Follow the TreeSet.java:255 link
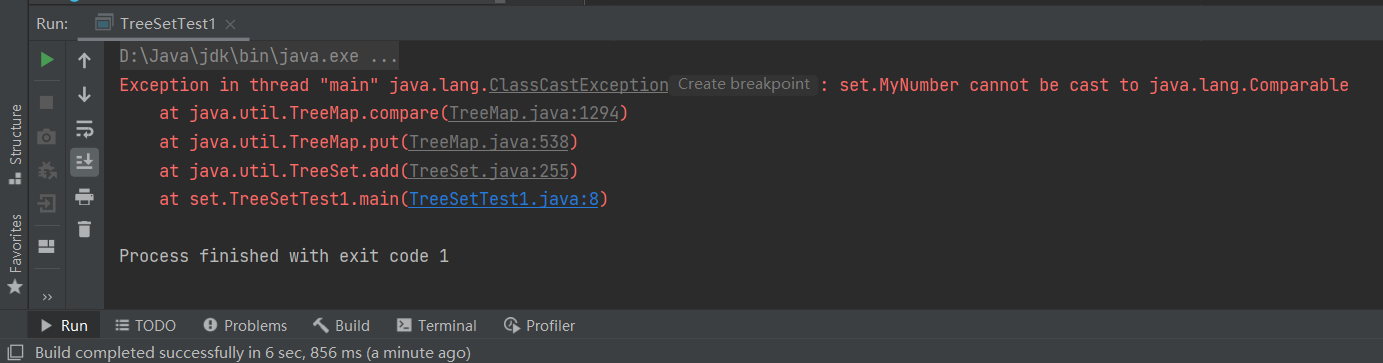This screenshot has height=363, width=1383. pos(488,171)
